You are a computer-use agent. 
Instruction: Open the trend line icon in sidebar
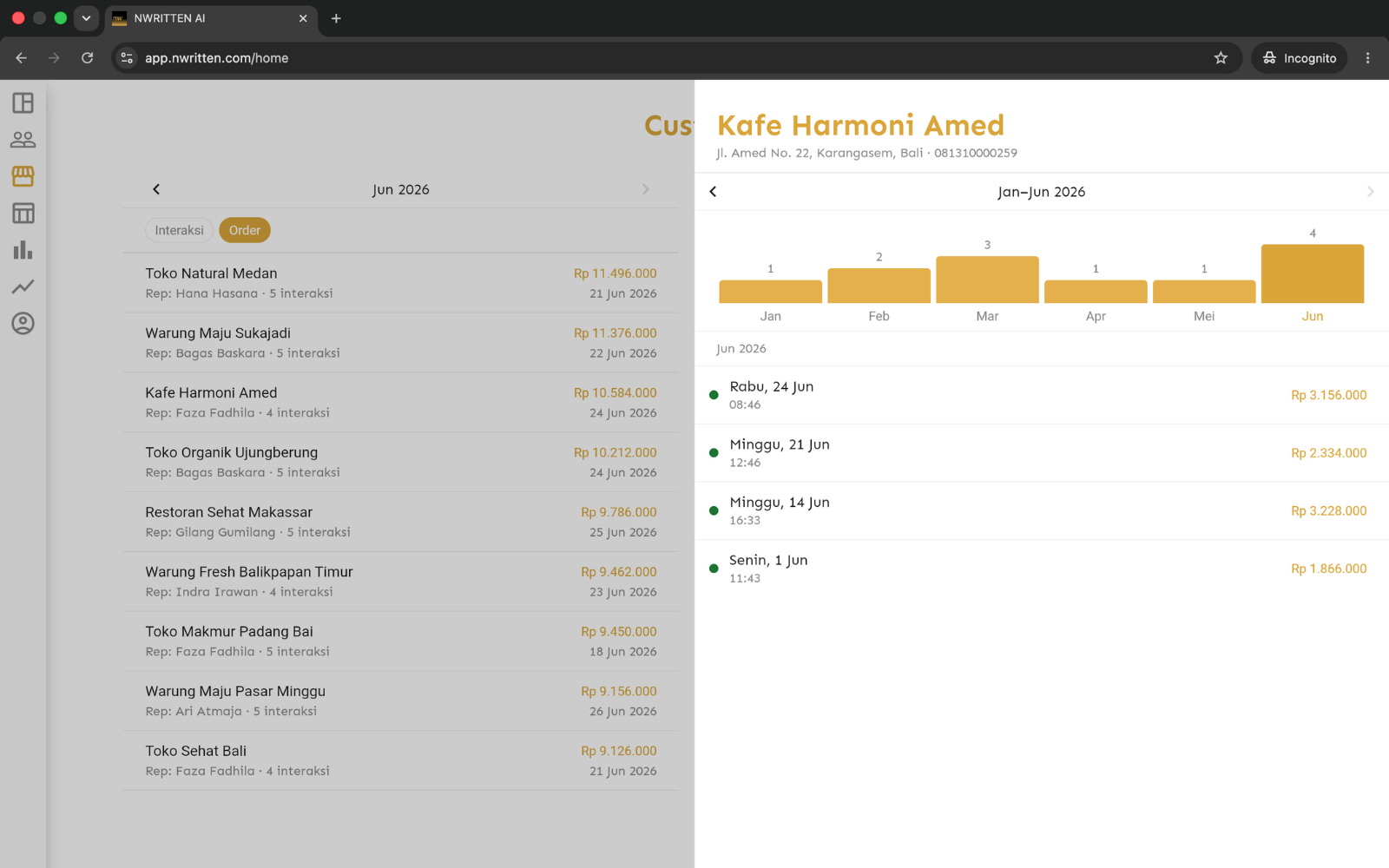tap(23, 286)
